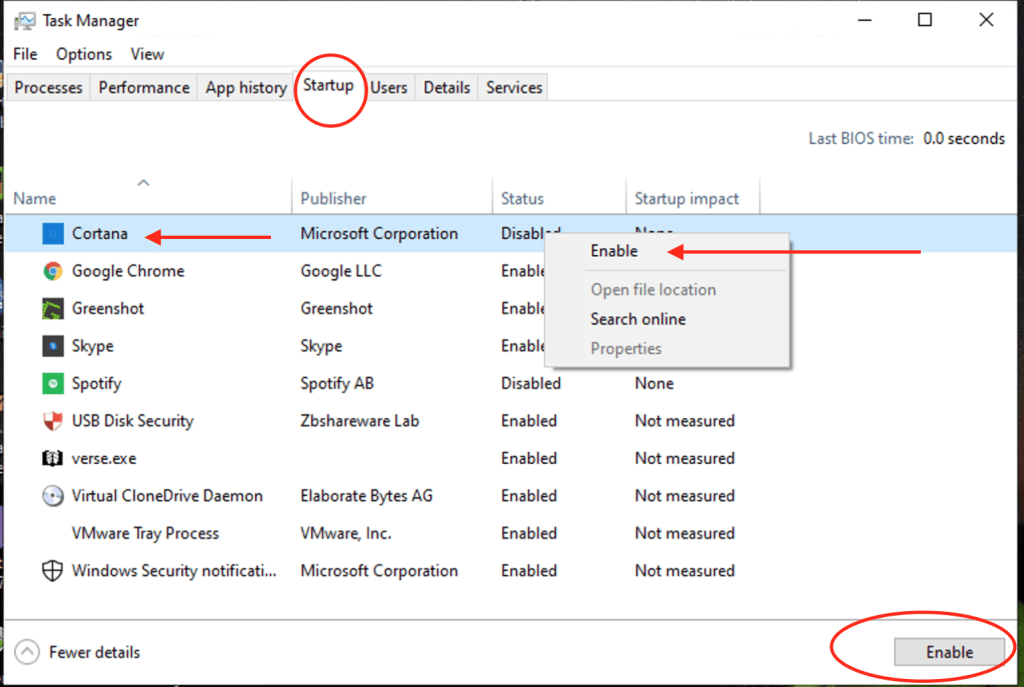
Task: Click the green Spotify icon
Action: [x=53, y=384]
